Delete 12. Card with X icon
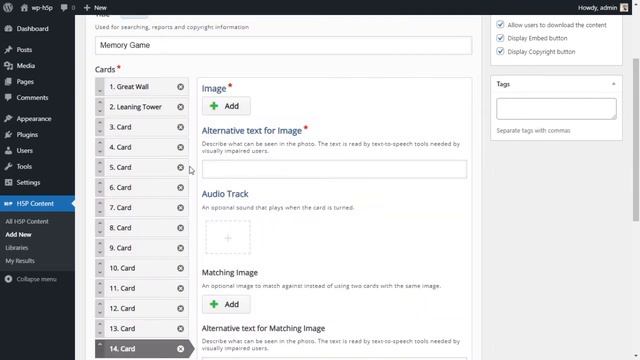The height and width of the screenshot is (360, 640). 180,309
